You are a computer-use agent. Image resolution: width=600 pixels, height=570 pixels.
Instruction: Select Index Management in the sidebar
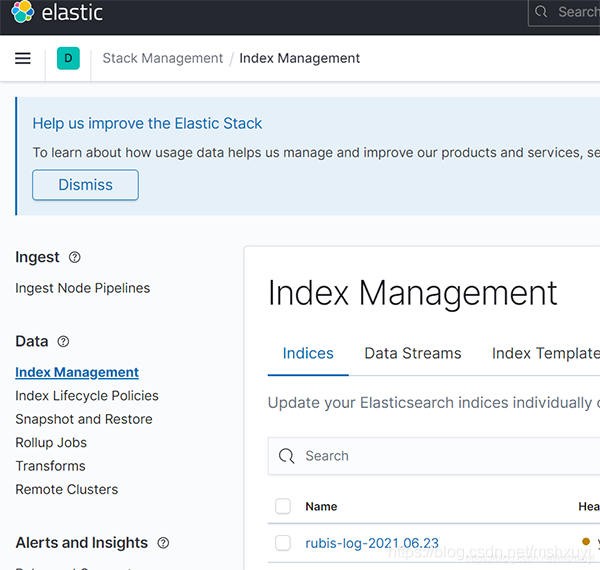point(77,372)
